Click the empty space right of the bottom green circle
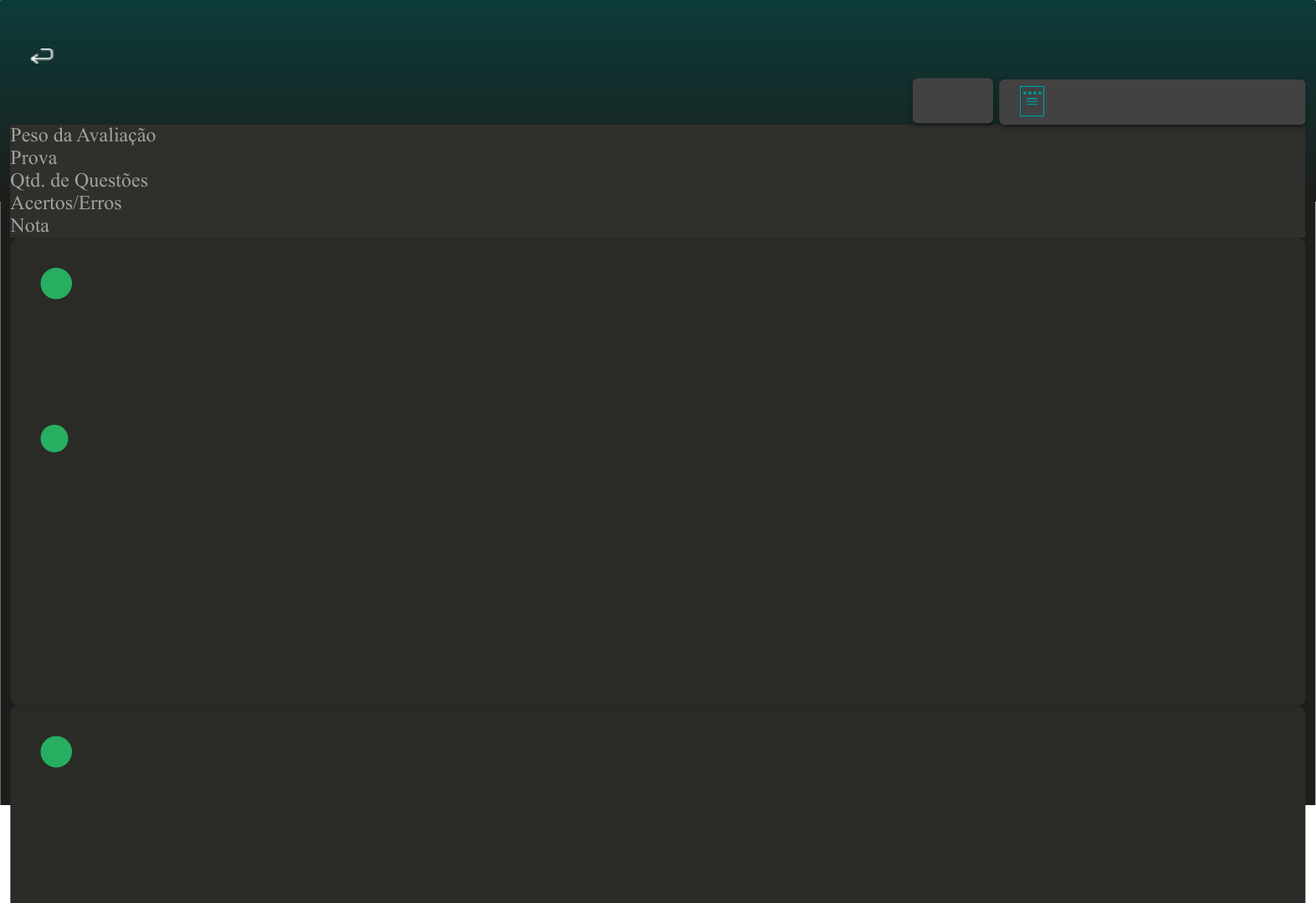Viewport: 1316px width, 903px height. (669, 752)
